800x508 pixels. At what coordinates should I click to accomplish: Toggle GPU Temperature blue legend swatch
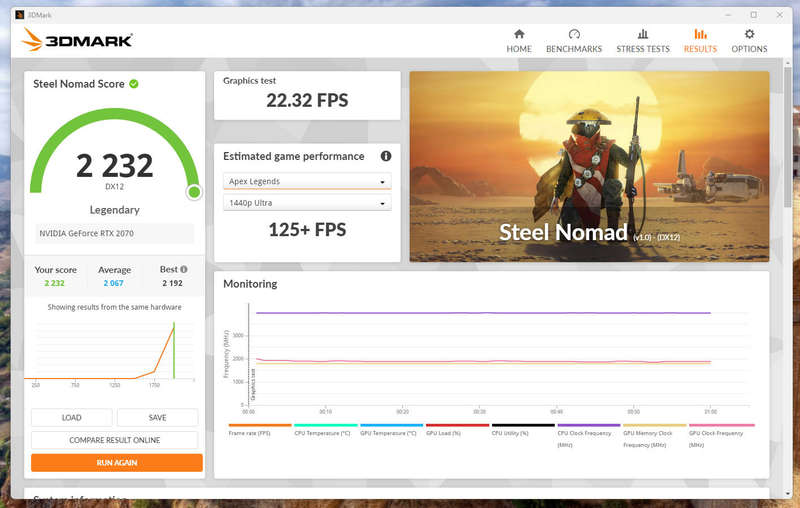coord(391,425)
